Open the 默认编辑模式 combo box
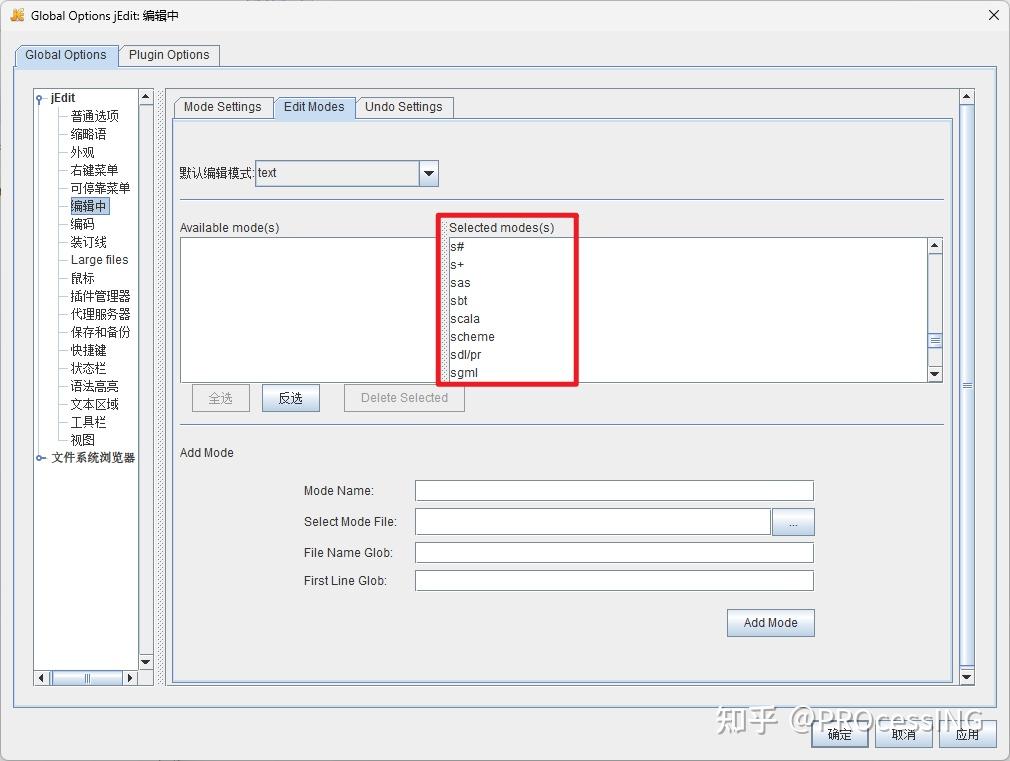 (x=428, y=172)
